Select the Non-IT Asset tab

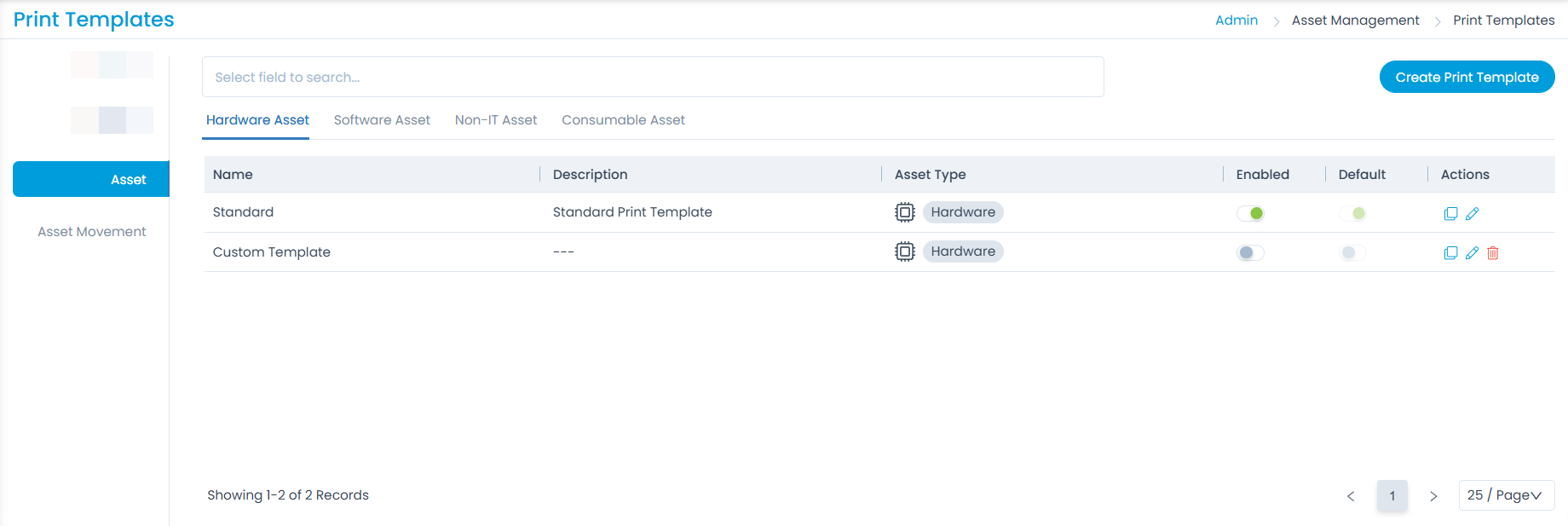[x=496, y=120]
